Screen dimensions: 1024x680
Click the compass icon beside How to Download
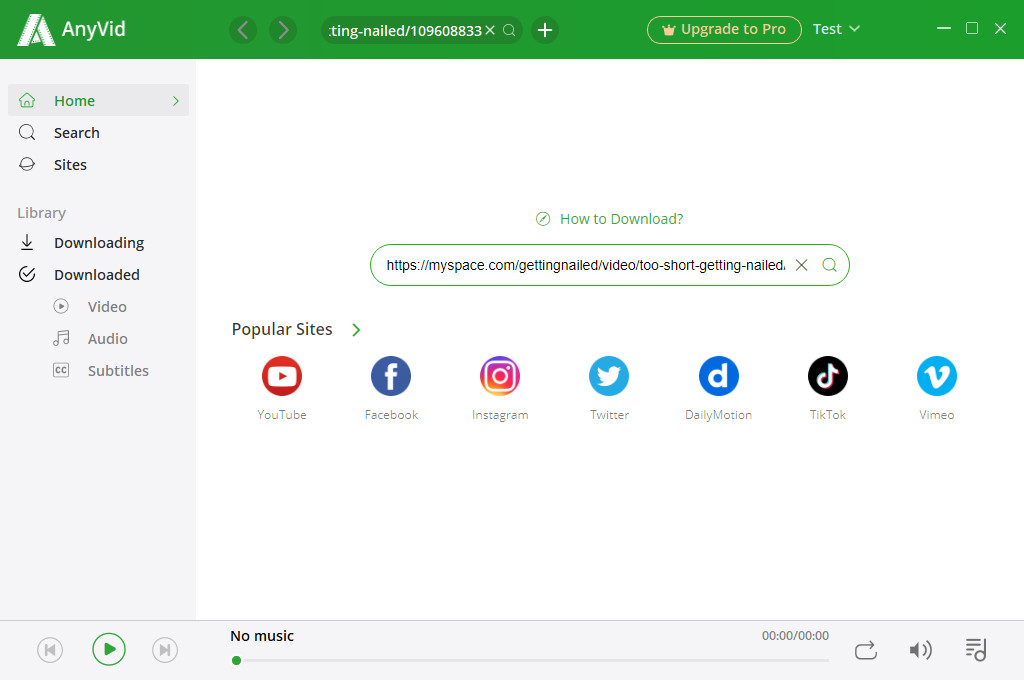[x=543, y=219]
